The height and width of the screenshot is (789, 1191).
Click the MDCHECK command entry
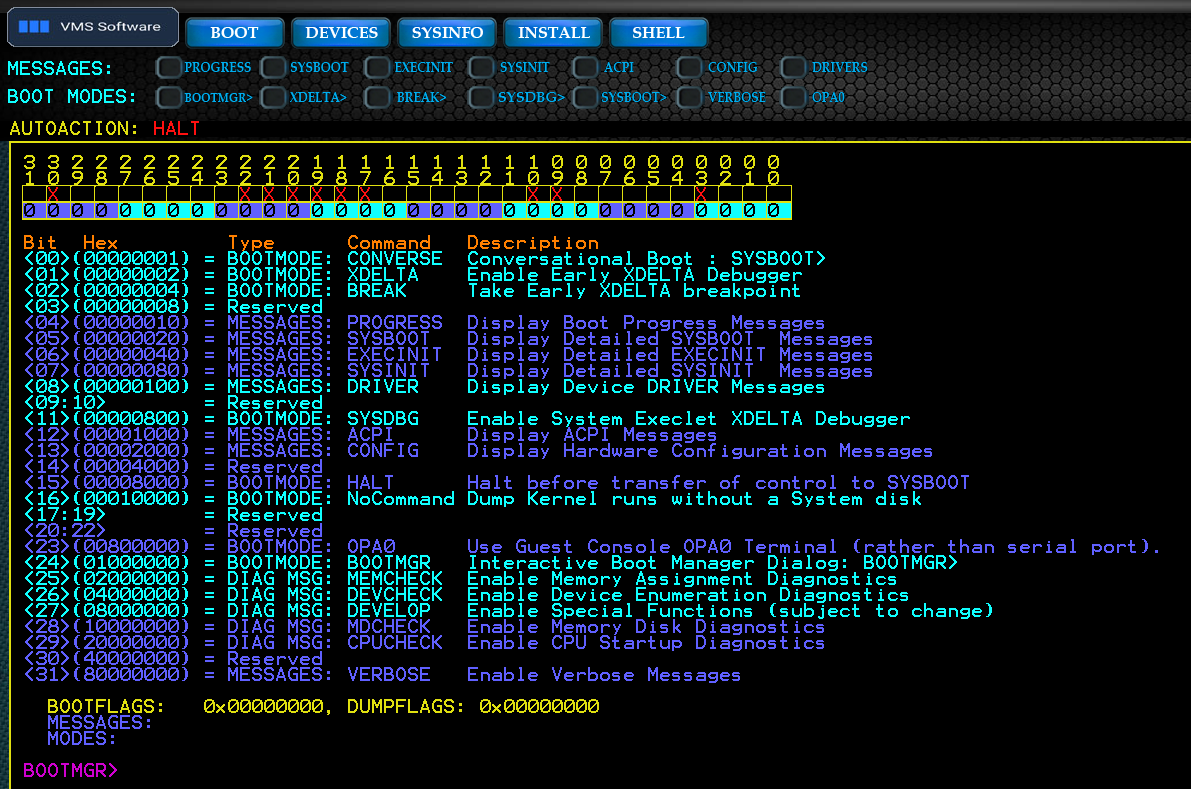tap(389, 626)
